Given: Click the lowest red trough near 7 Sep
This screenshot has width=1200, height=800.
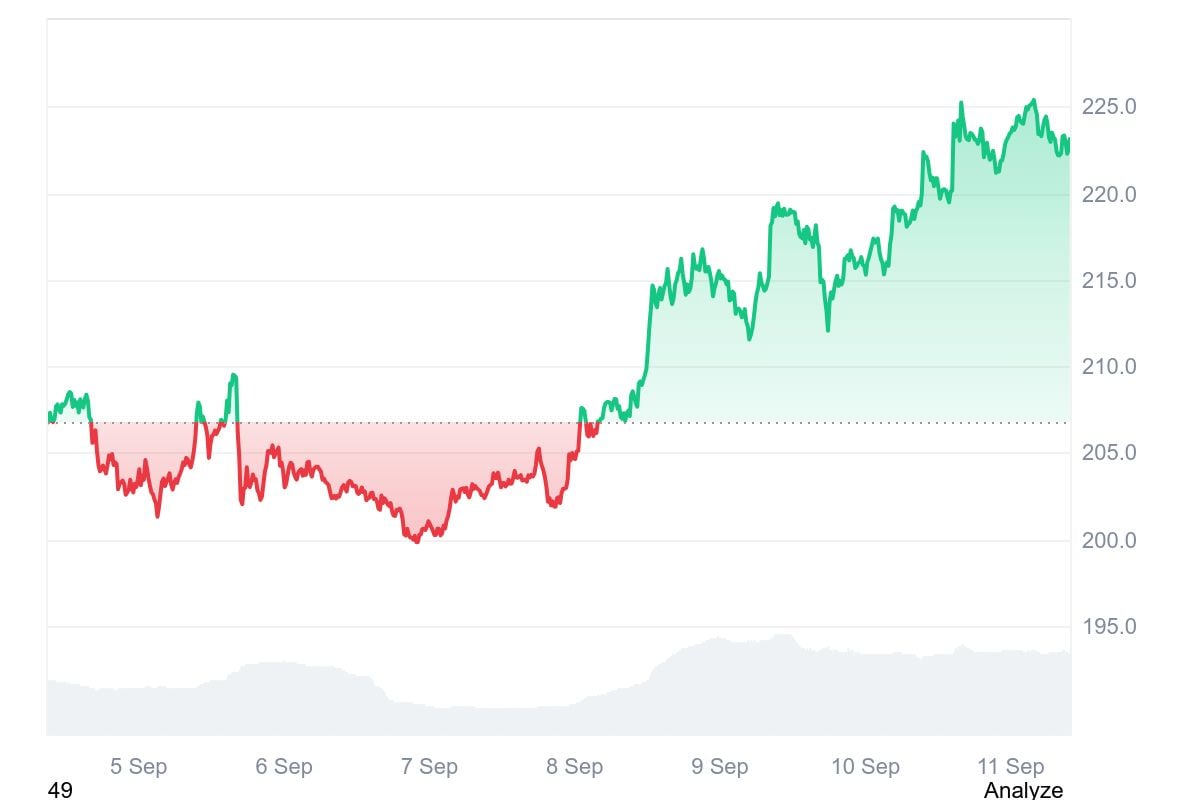Looking at the screenshot, I should tap(417, 541).
